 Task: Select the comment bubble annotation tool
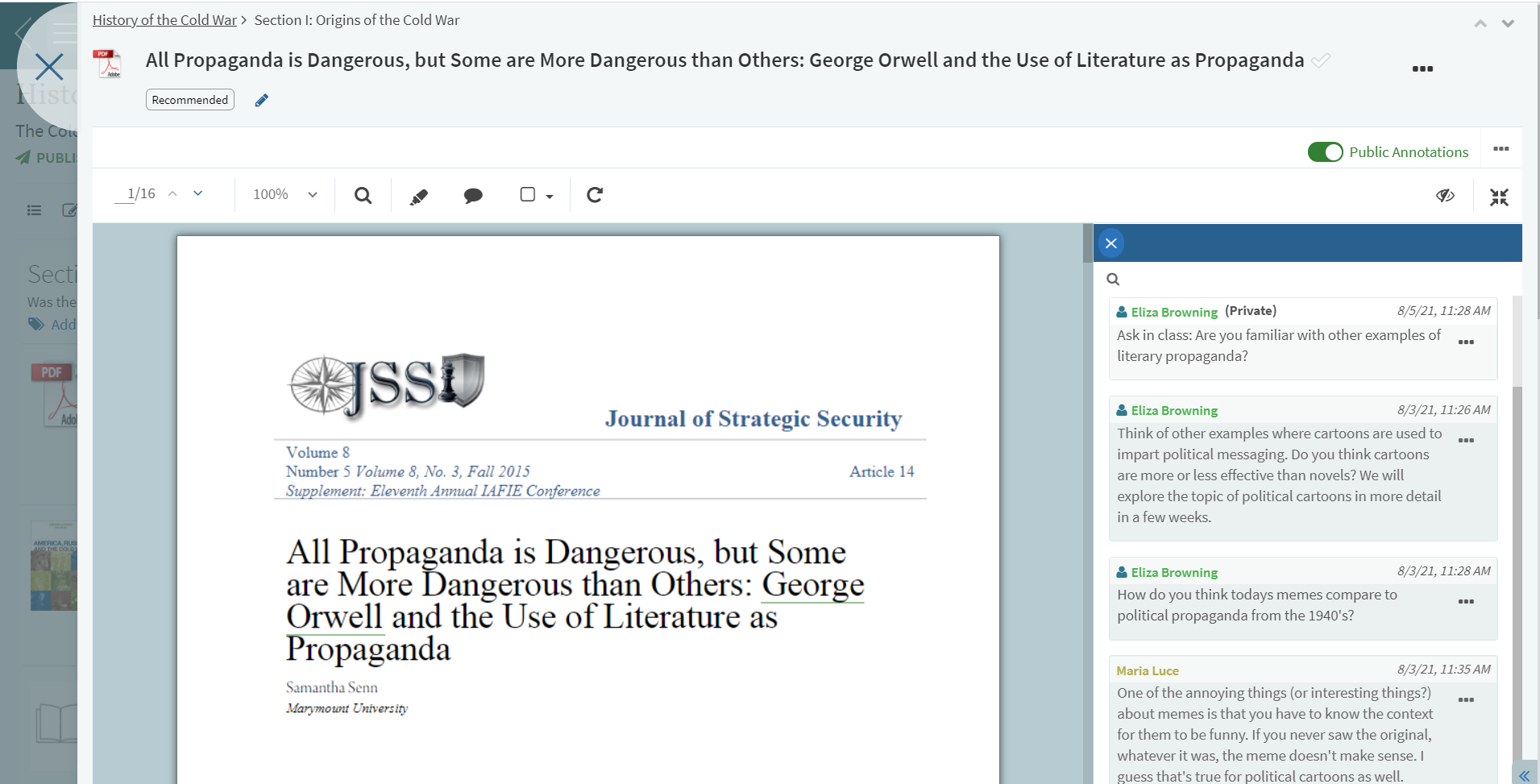click(473, 195)
